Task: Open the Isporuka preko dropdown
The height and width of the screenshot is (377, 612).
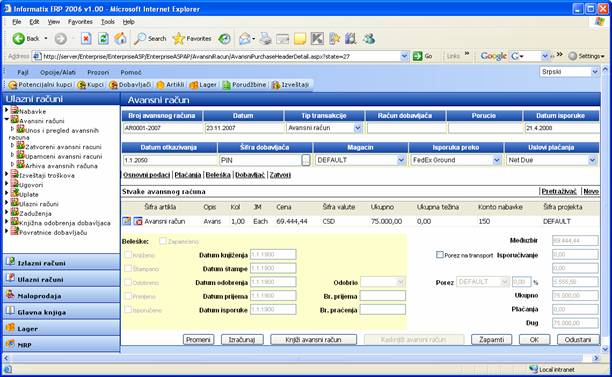Action: [x=496, y=160]
